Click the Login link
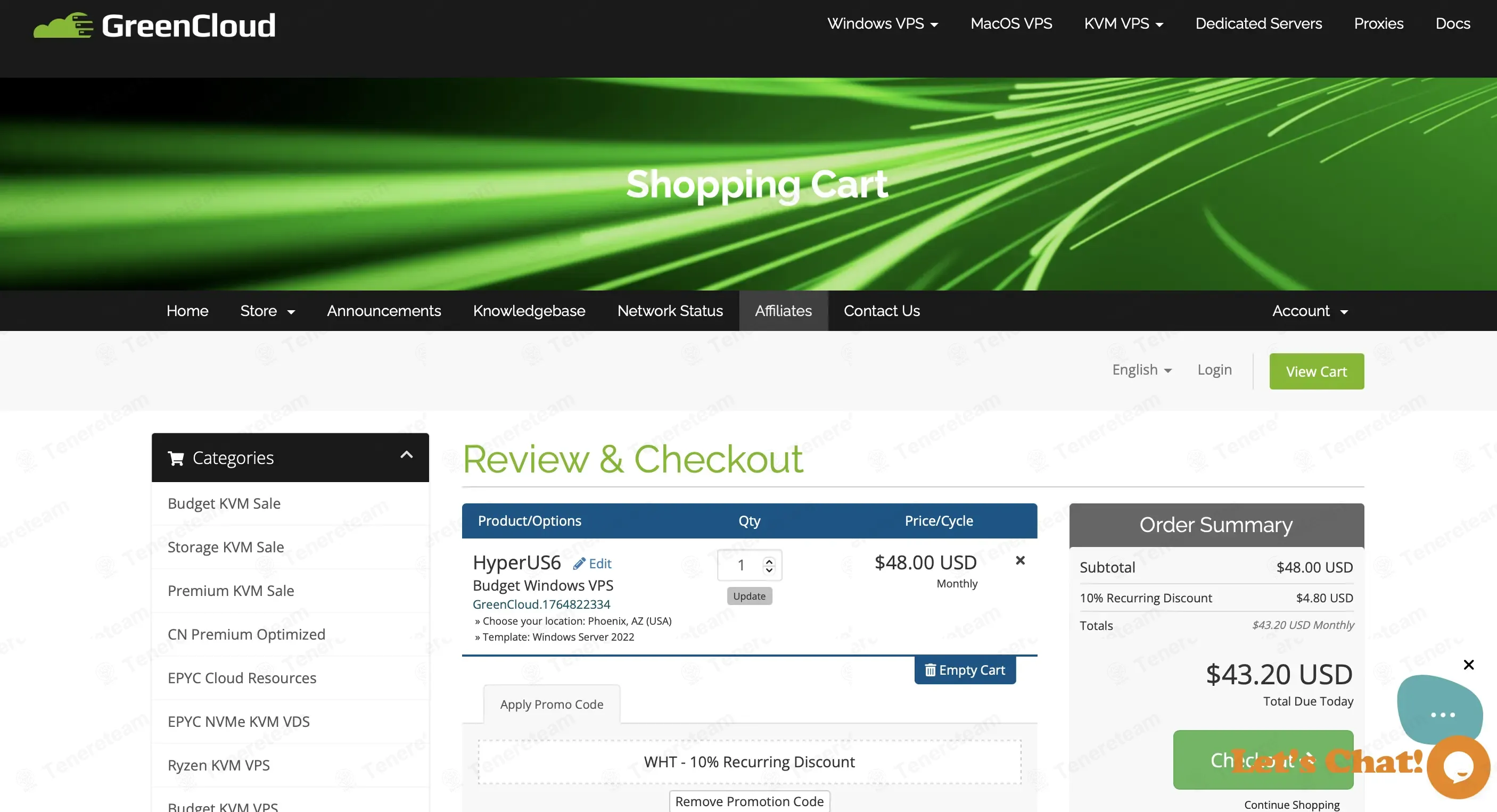 (1214, 370)
